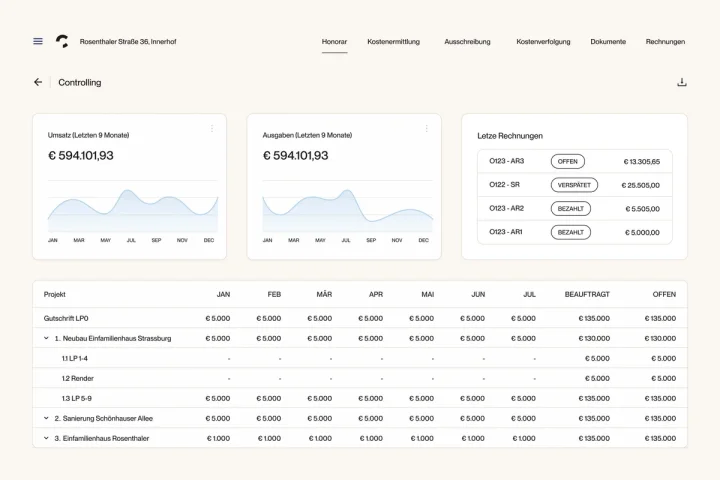Select the Gutschrift LP0 row
The image size is (720, 480).
click(360, 318)
